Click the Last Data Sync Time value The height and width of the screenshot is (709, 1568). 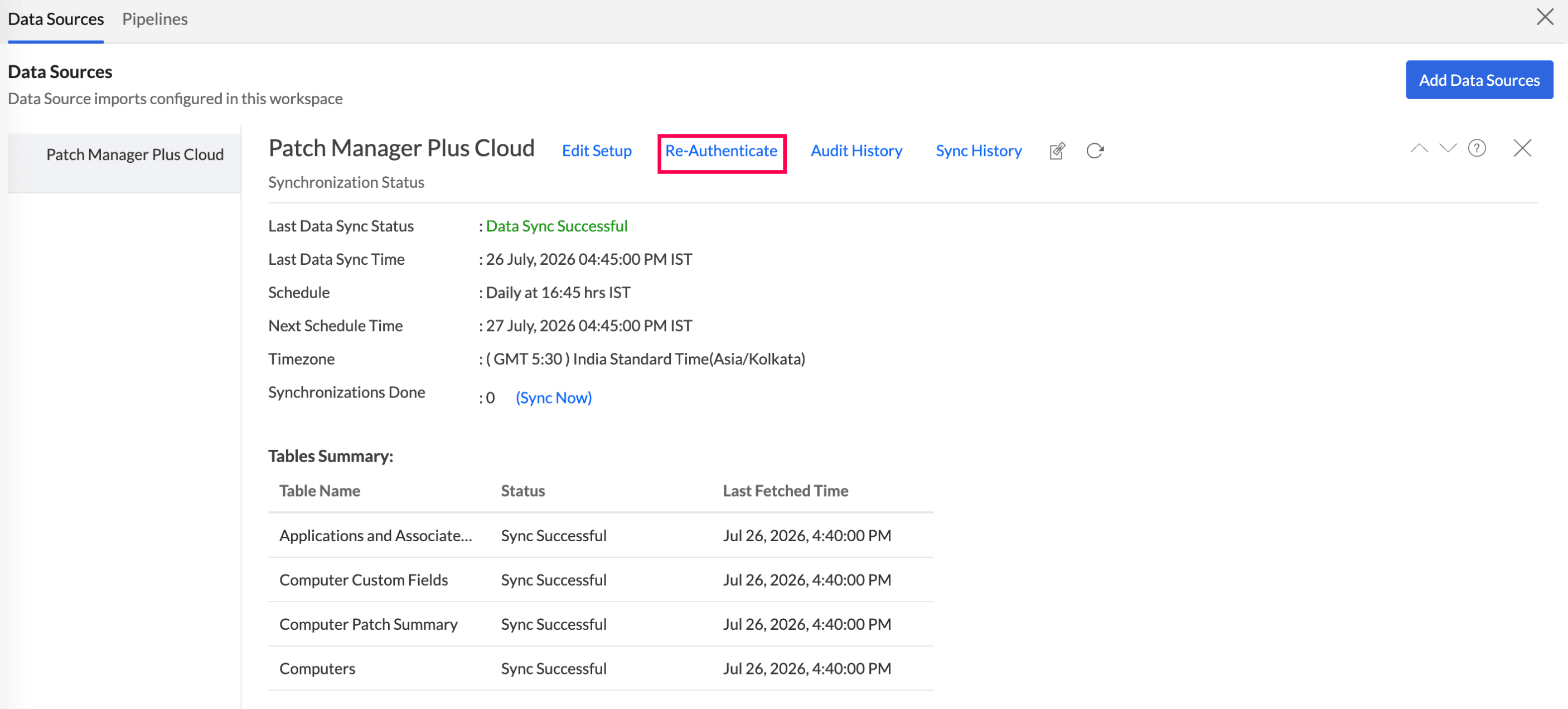[589, 259]
